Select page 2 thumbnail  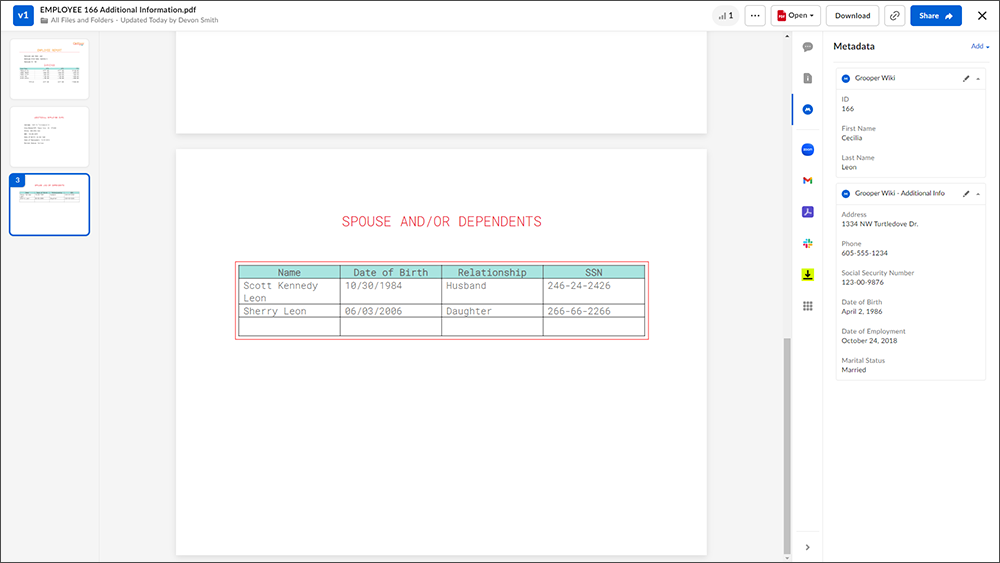50,136
